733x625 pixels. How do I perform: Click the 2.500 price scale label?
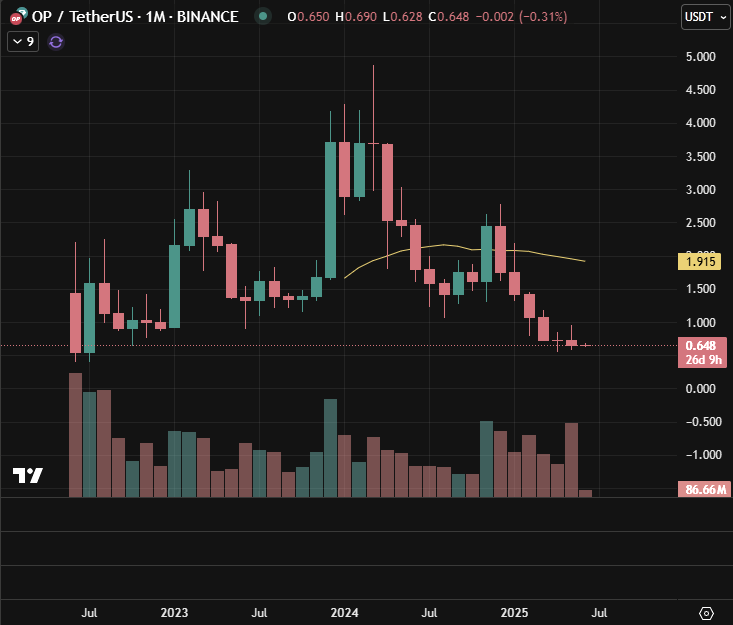pyautogui.click(x=700, y=223)
